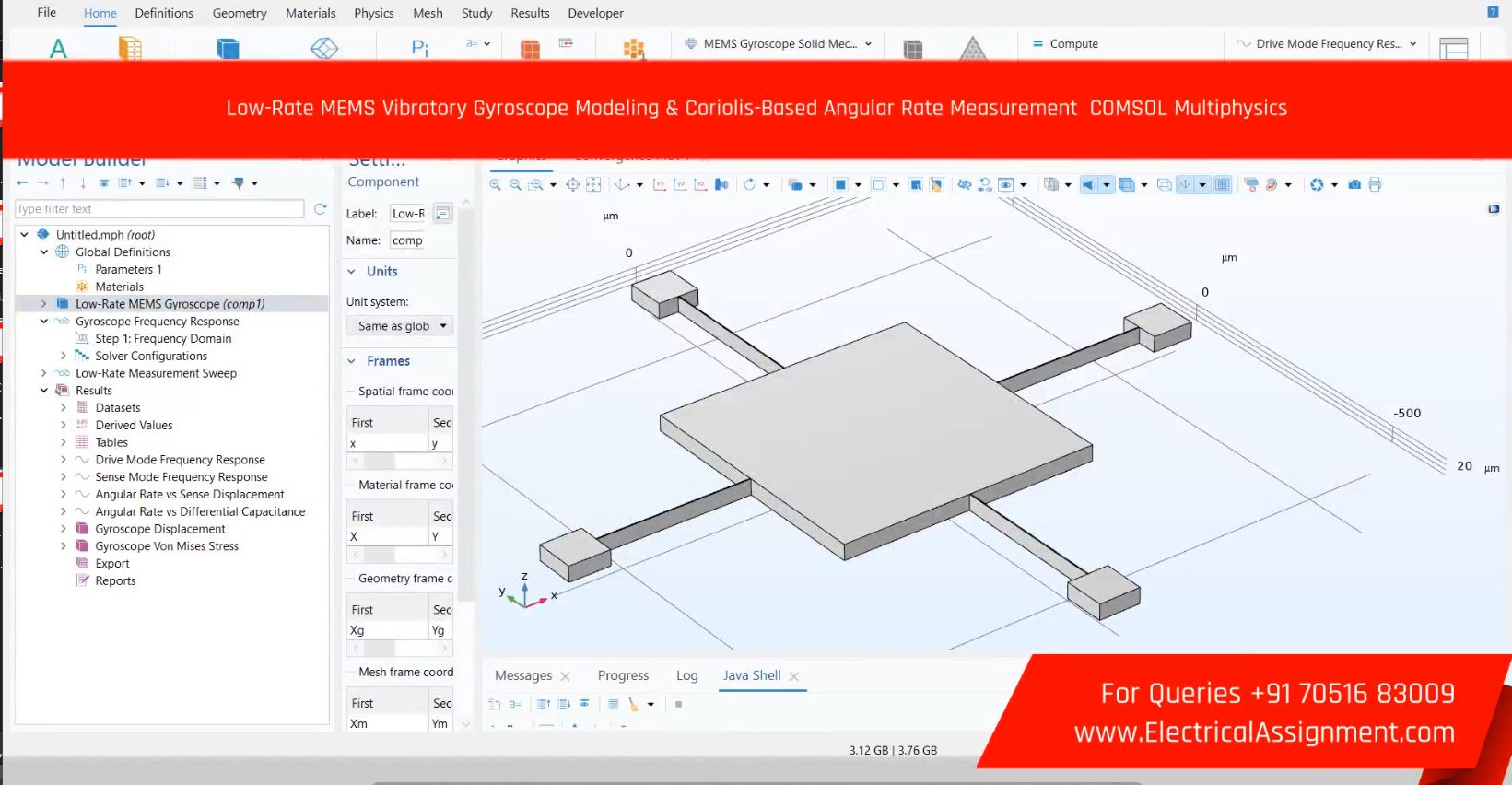Collapse the Units section
The image size is (1512, 785).
pyautogui.click(x=351, y=272)
